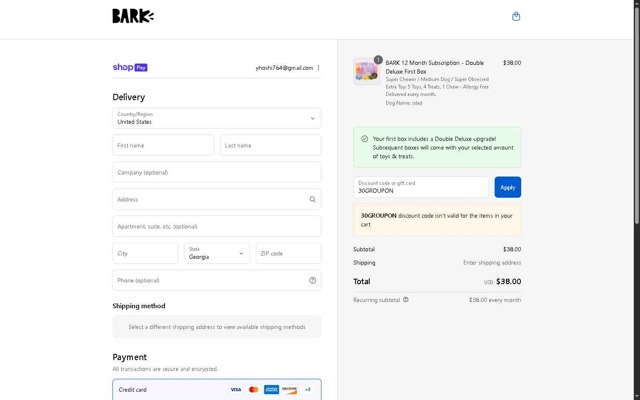Screen dimensions: 640x400
Task: Select the Credit card payment option
Action: click(217, 389)
